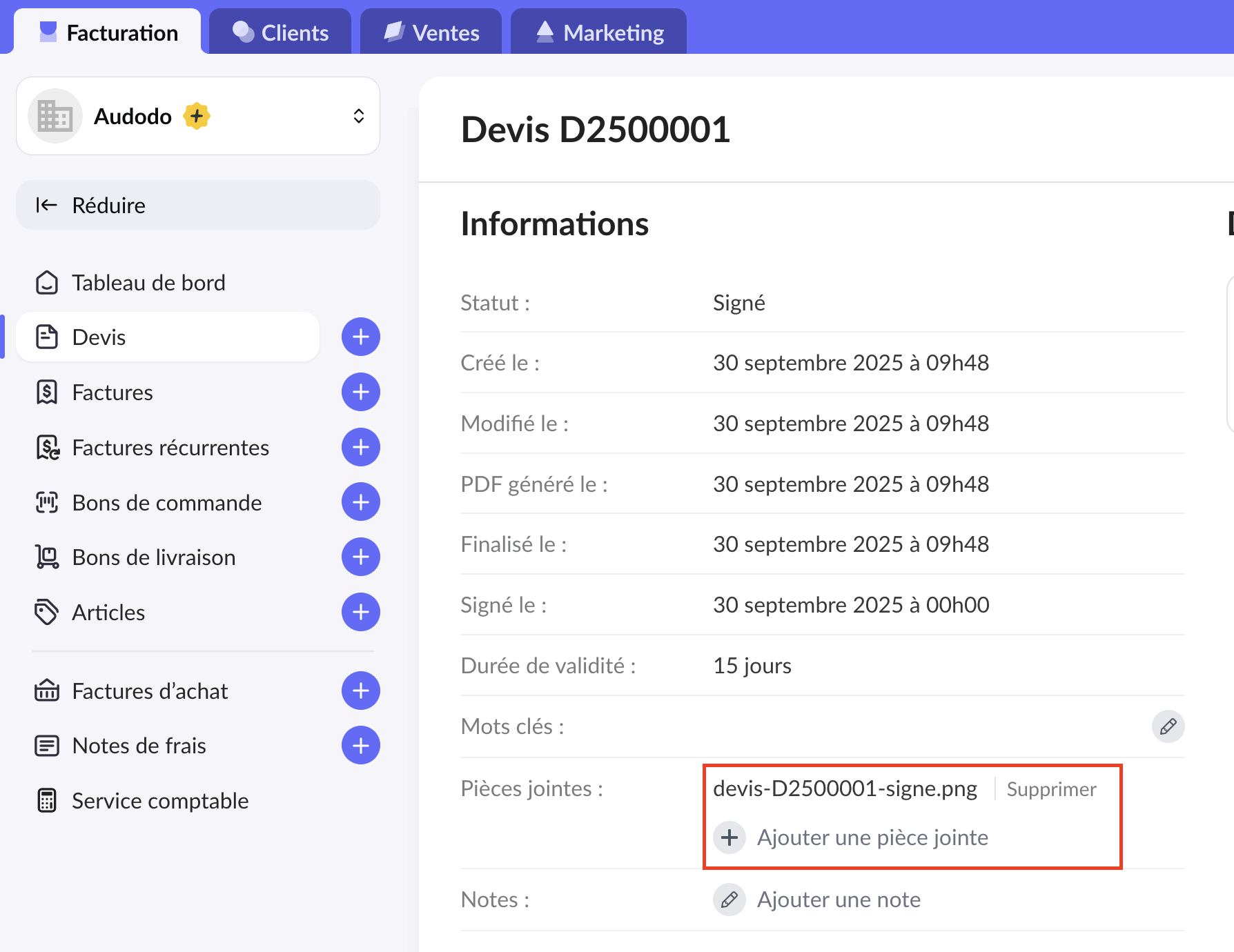Click the pencil icon beside Ajouter une note
Screen dimensions: 1234x952
coord(729,900)
